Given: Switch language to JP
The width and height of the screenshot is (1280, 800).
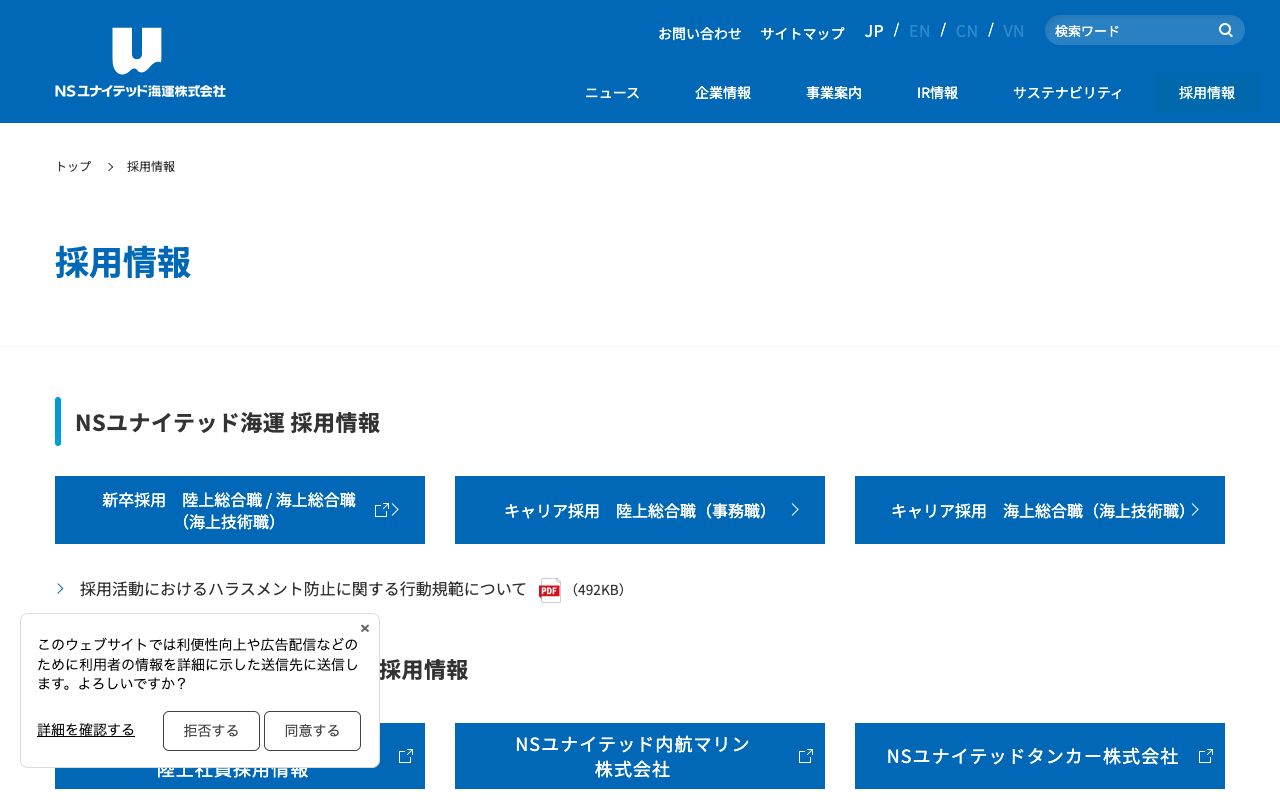Looking at the screenshot, I should (874, 31).
